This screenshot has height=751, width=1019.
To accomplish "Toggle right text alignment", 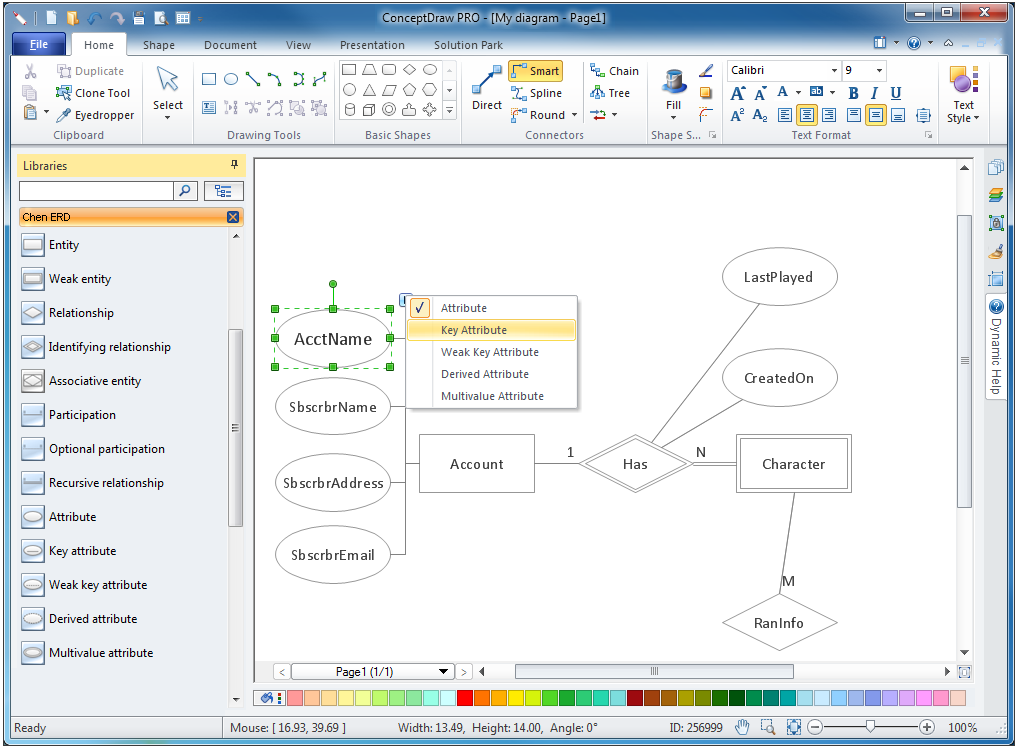I will coord(829,116).
